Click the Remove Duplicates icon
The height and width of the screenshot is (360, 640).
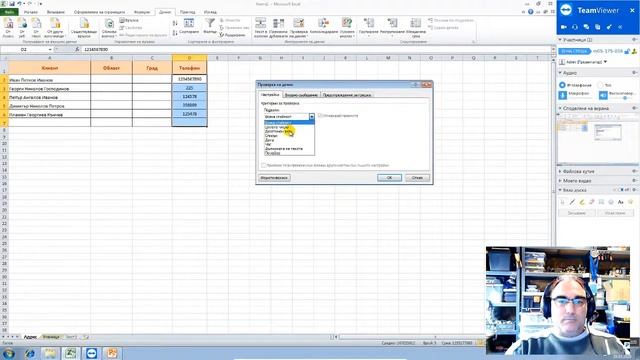pyautogui.click(x=278, y=24)
